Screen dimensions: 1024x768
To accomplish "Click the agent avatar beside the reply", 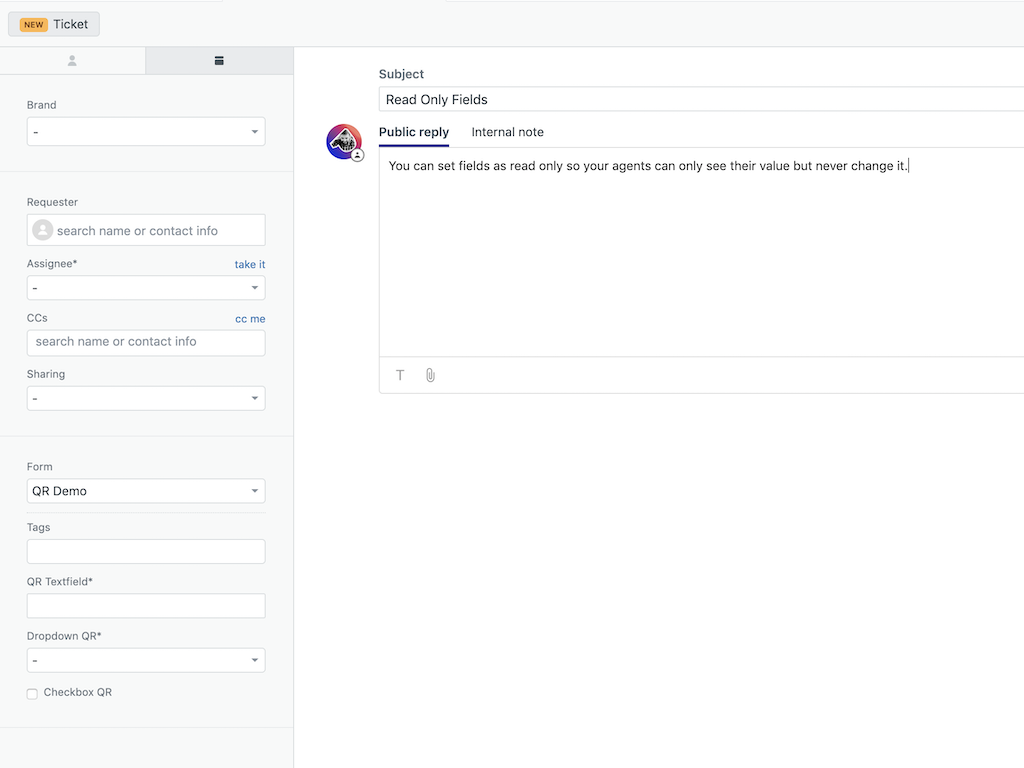I will (x=344, y=142).
